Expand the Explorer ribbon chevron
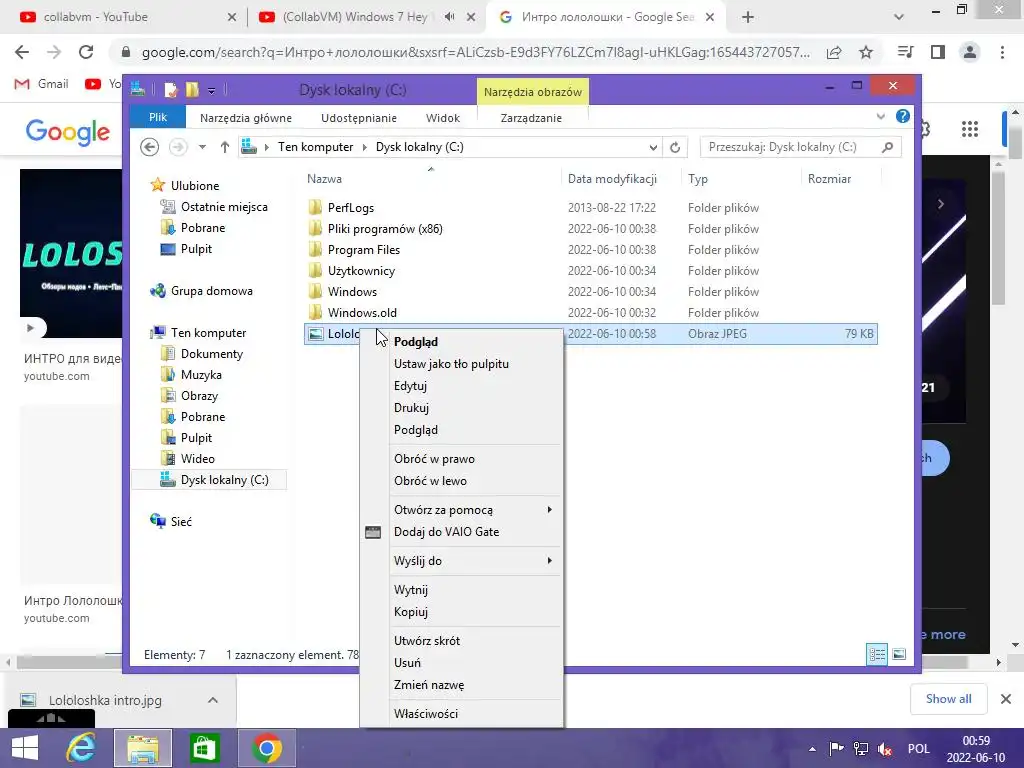The width and height of the screenshot is (1024, 768). pyautogui.click(x=880, y=116)
